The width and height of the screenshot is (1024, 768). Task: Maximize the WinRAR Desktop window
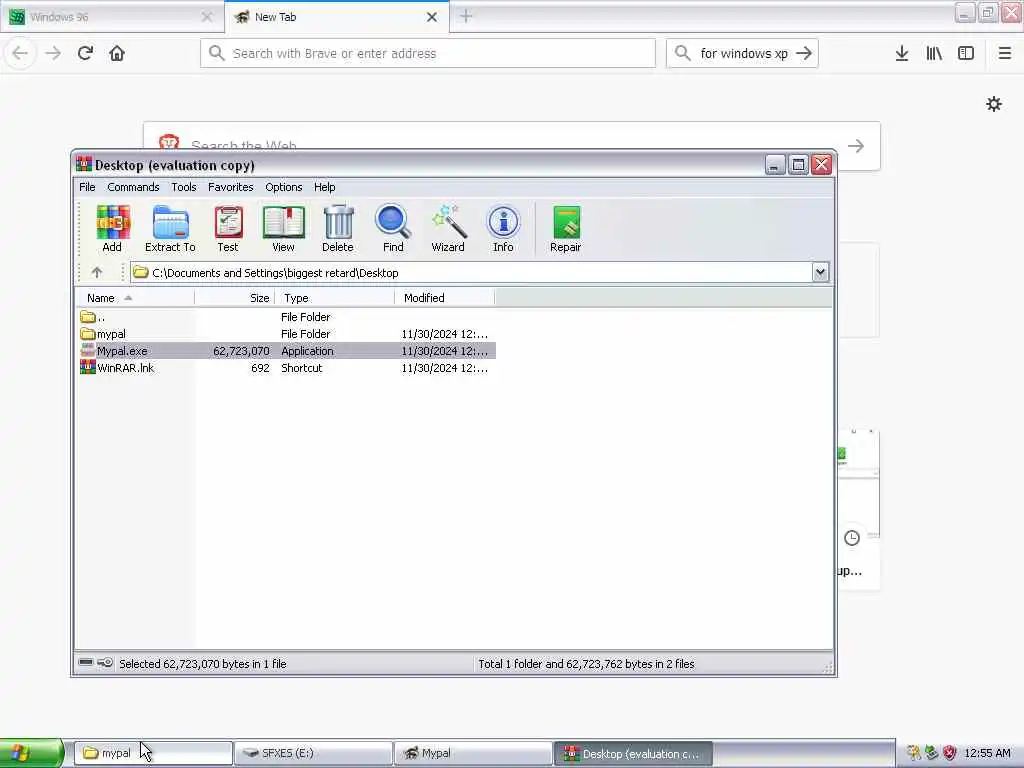coord(798,165)
